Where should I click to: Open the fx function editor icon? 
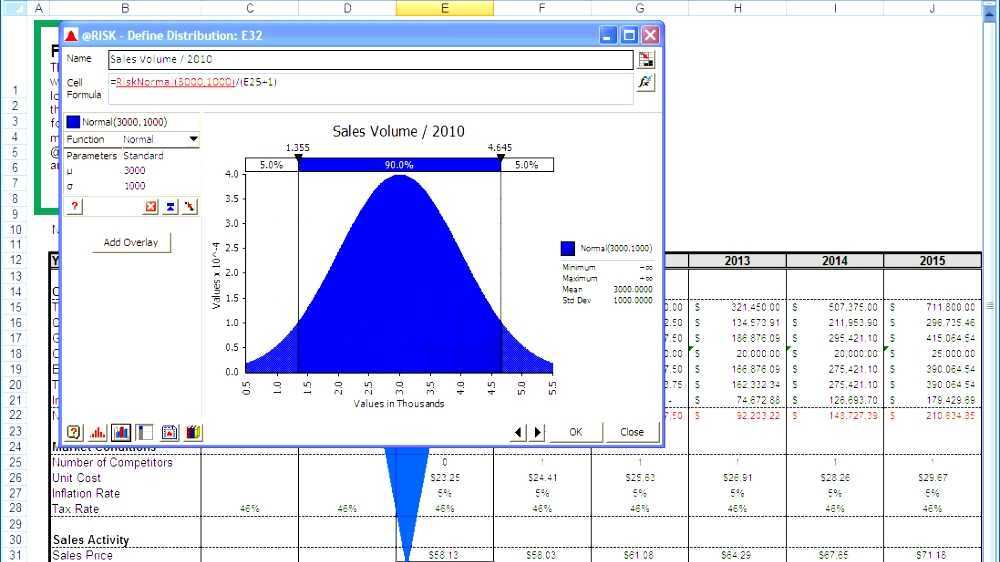click(x=645, y=82)
